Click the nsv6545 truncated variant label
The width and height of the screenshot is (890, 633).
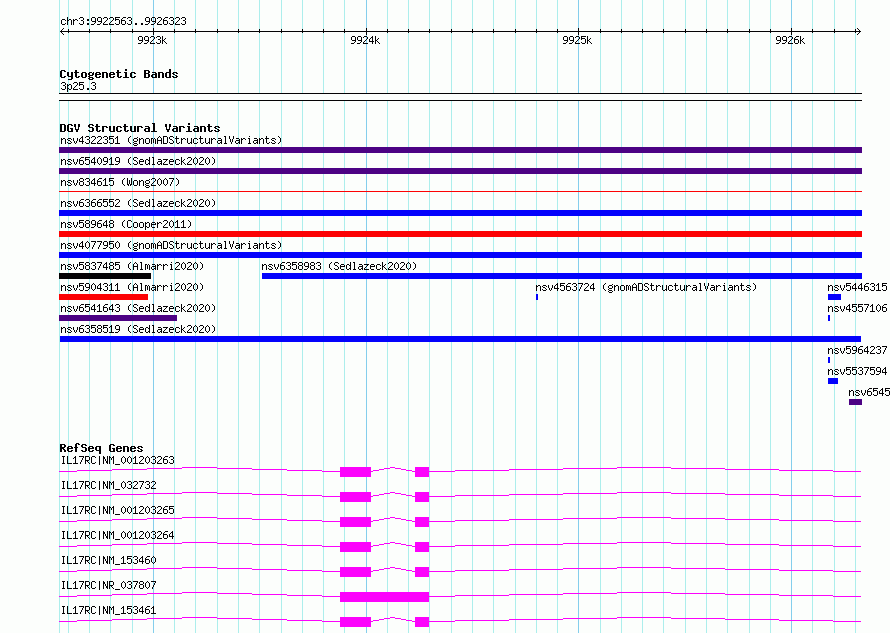869,392
